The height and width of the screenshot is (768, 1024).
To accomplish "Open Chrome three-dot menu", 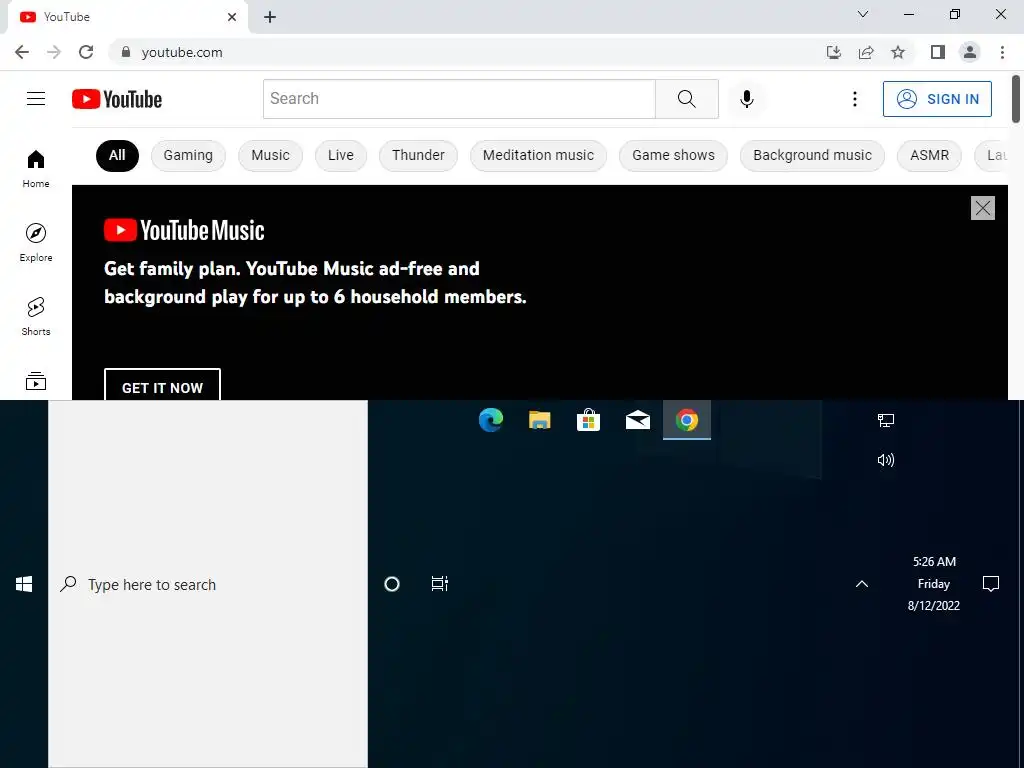I will 1002,52.
